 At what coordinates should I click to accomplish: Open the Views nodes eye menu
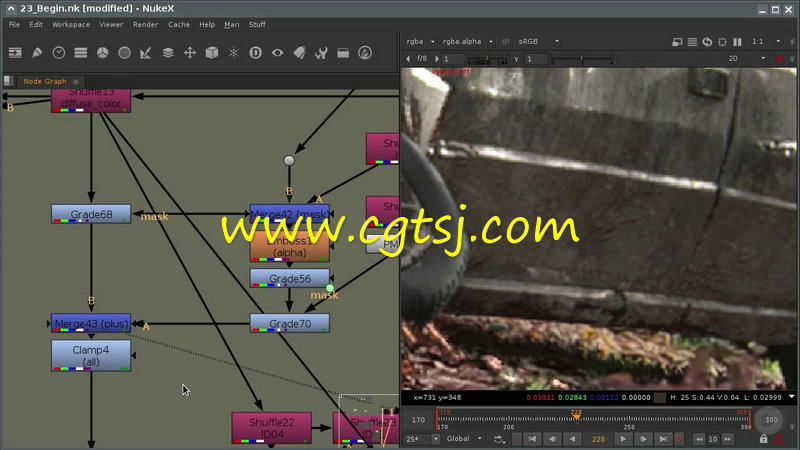(277, 53)
